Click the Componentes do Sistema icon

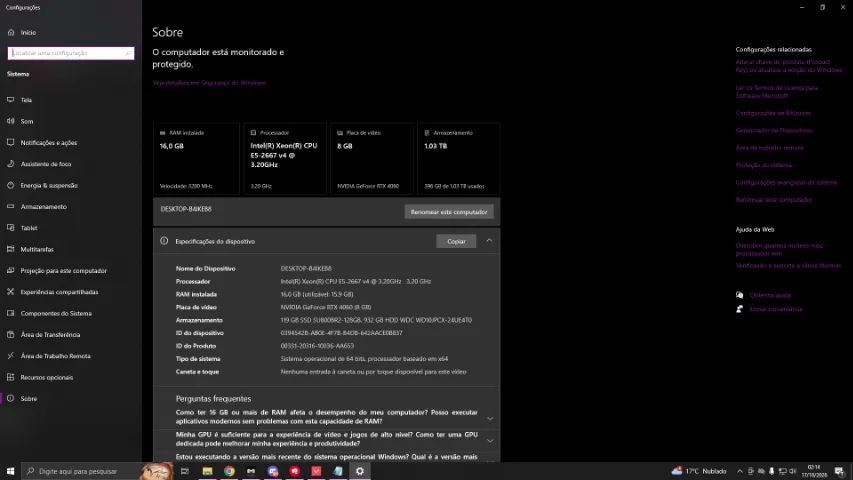pyautogui.click(x=10, y=313)
